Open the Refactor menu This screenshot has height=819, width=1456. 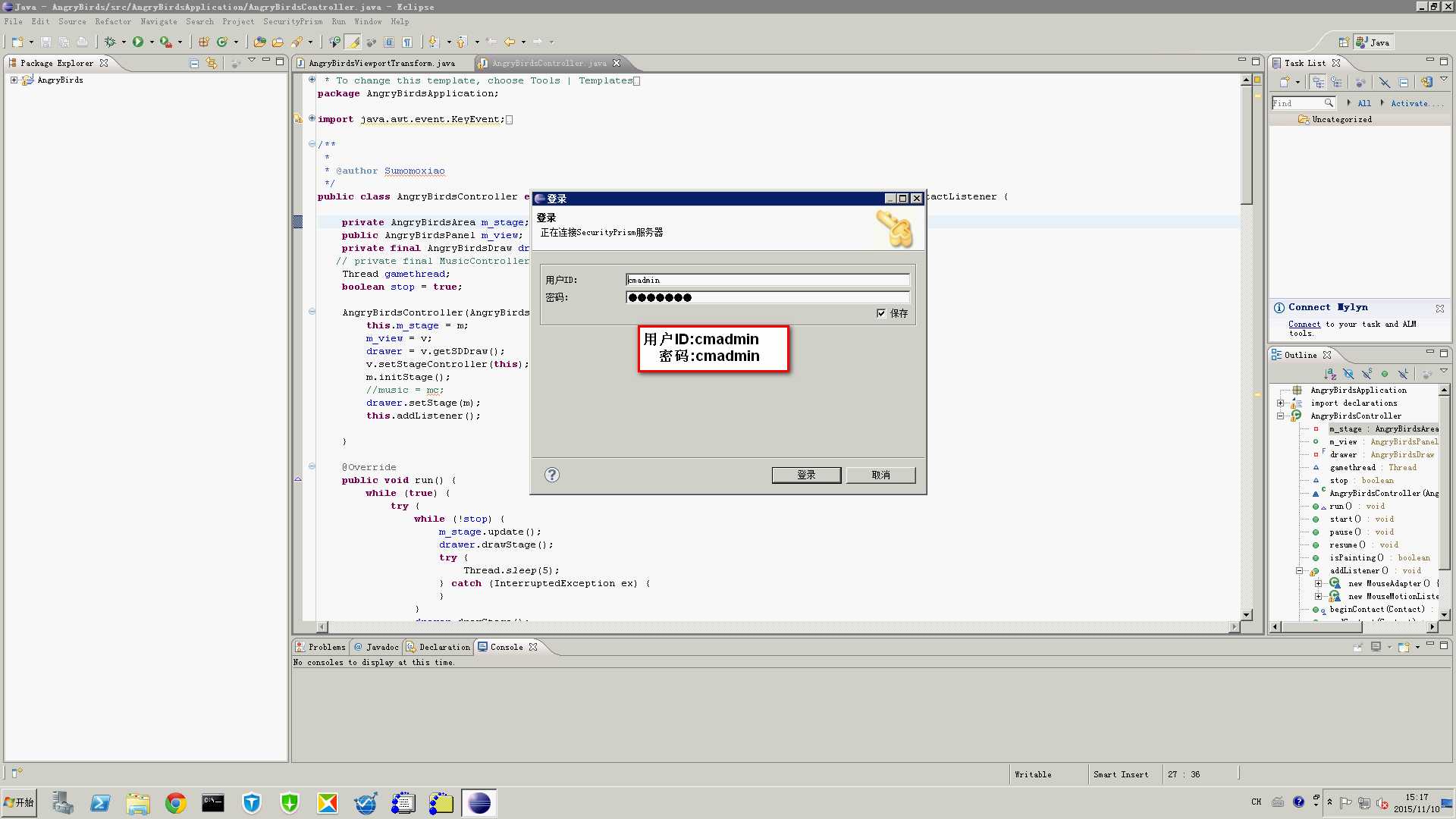pyautogui.click(x=113, y=21)
